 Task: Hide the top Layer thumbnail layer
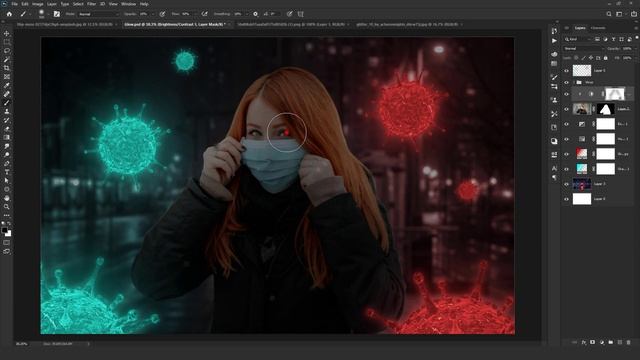coord(566,71)
